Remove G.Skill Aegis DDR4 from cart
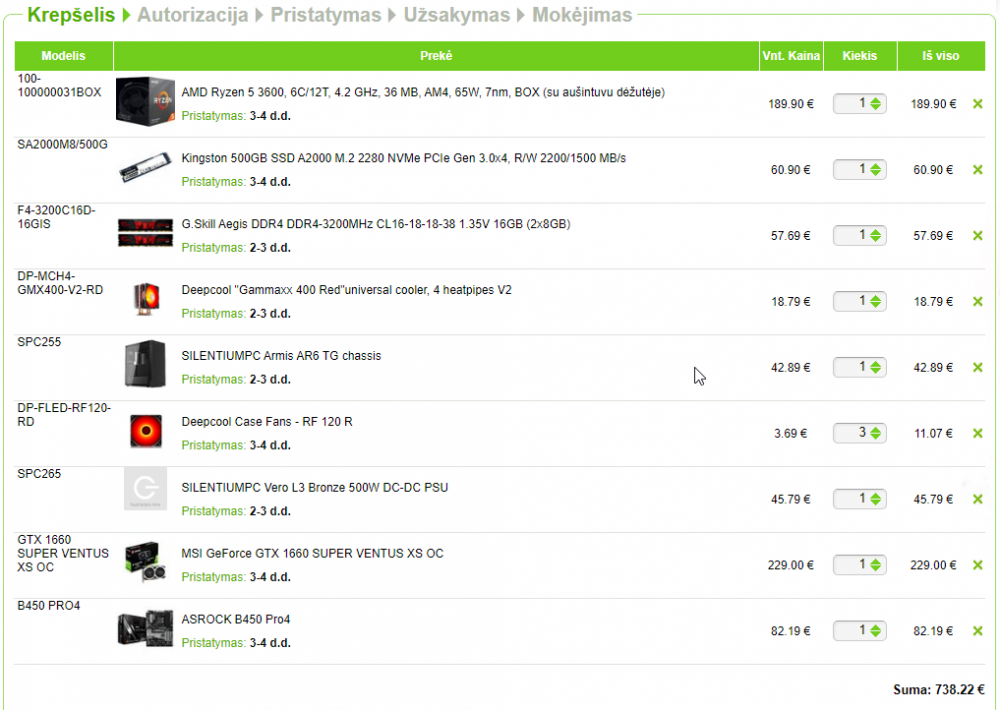The image size is (1000, 710). [977, 235]
